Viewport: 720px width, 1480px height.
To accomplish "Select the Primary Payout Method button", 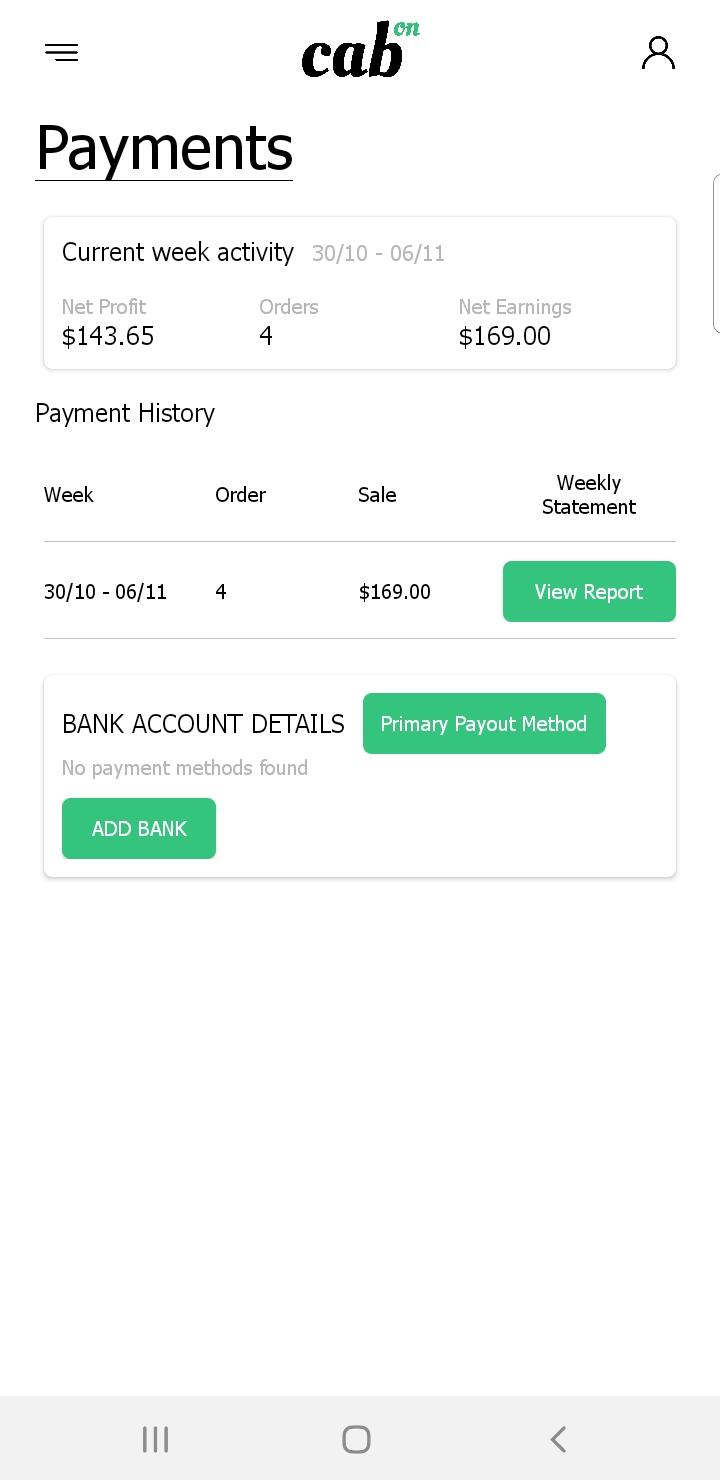I will (x=484, y=723).
